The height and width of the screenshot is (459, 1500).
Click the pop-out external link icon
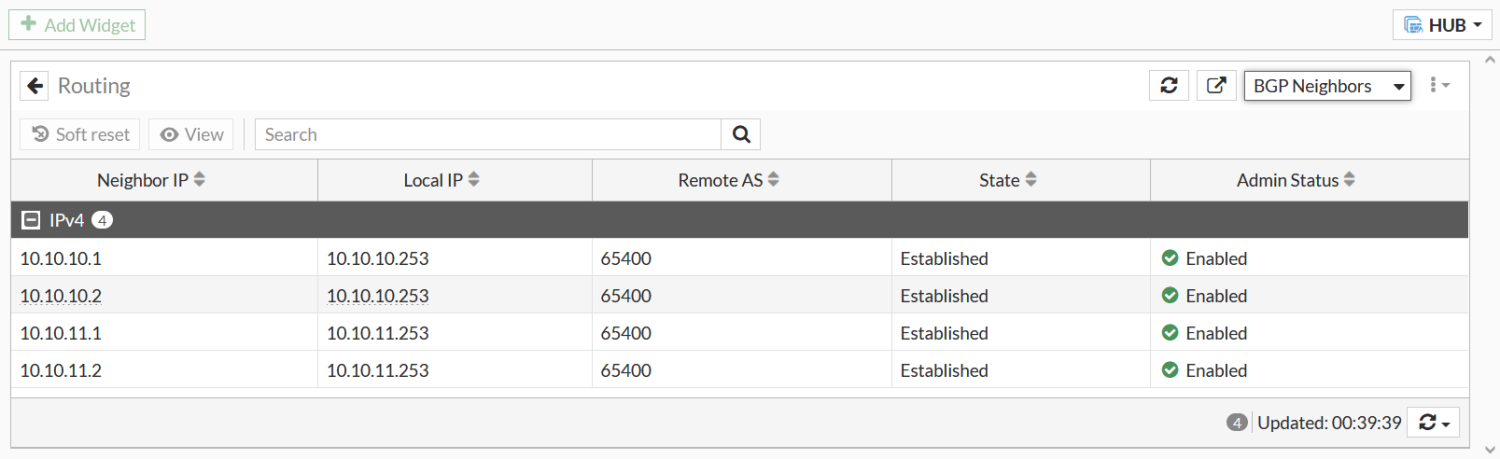(x=1216, y=86)
